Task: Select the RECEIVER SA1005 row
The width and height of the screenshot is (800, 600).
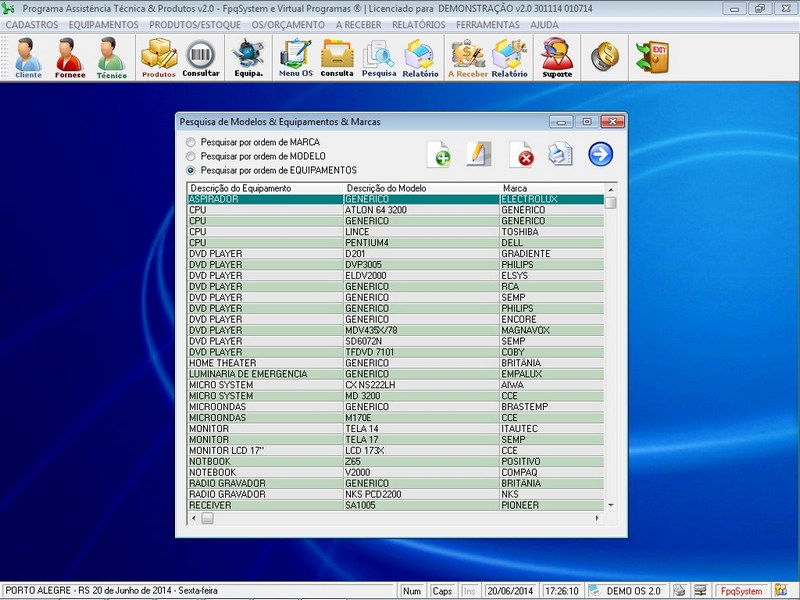Action: coord(395,505)
